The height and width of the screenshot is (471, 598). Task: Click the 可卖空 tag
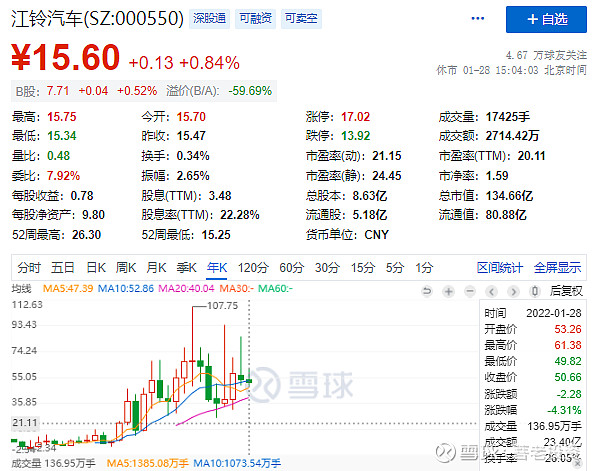(x=301, y=18)
